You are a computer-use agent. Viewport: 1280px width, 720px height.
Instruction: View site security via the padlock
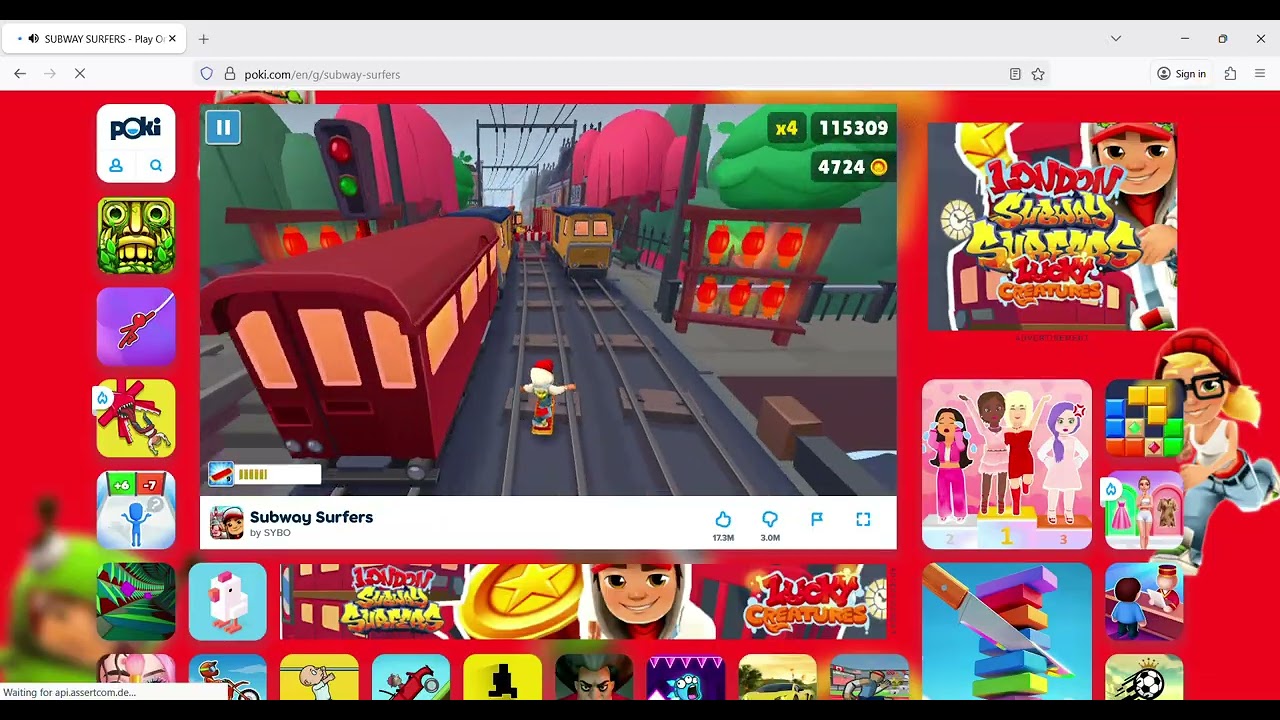pos(230,74)
